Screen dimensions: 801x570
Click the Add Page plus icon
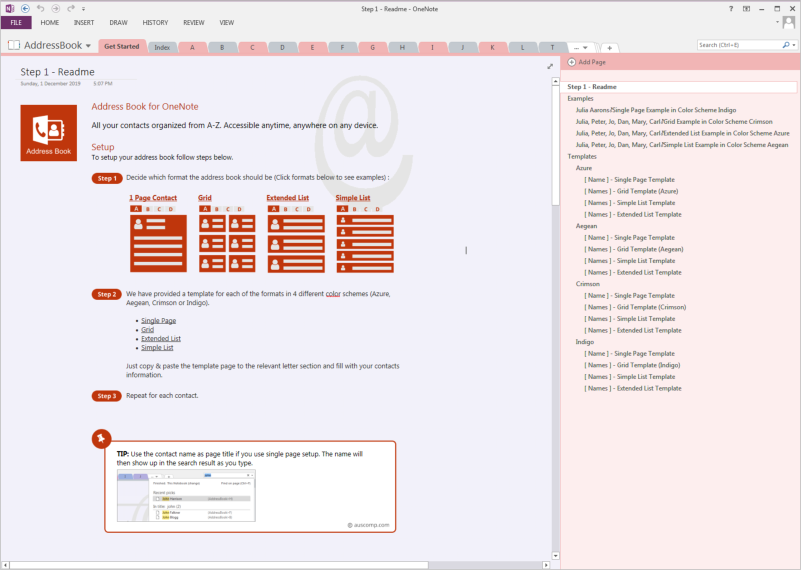tap(572, 62)
